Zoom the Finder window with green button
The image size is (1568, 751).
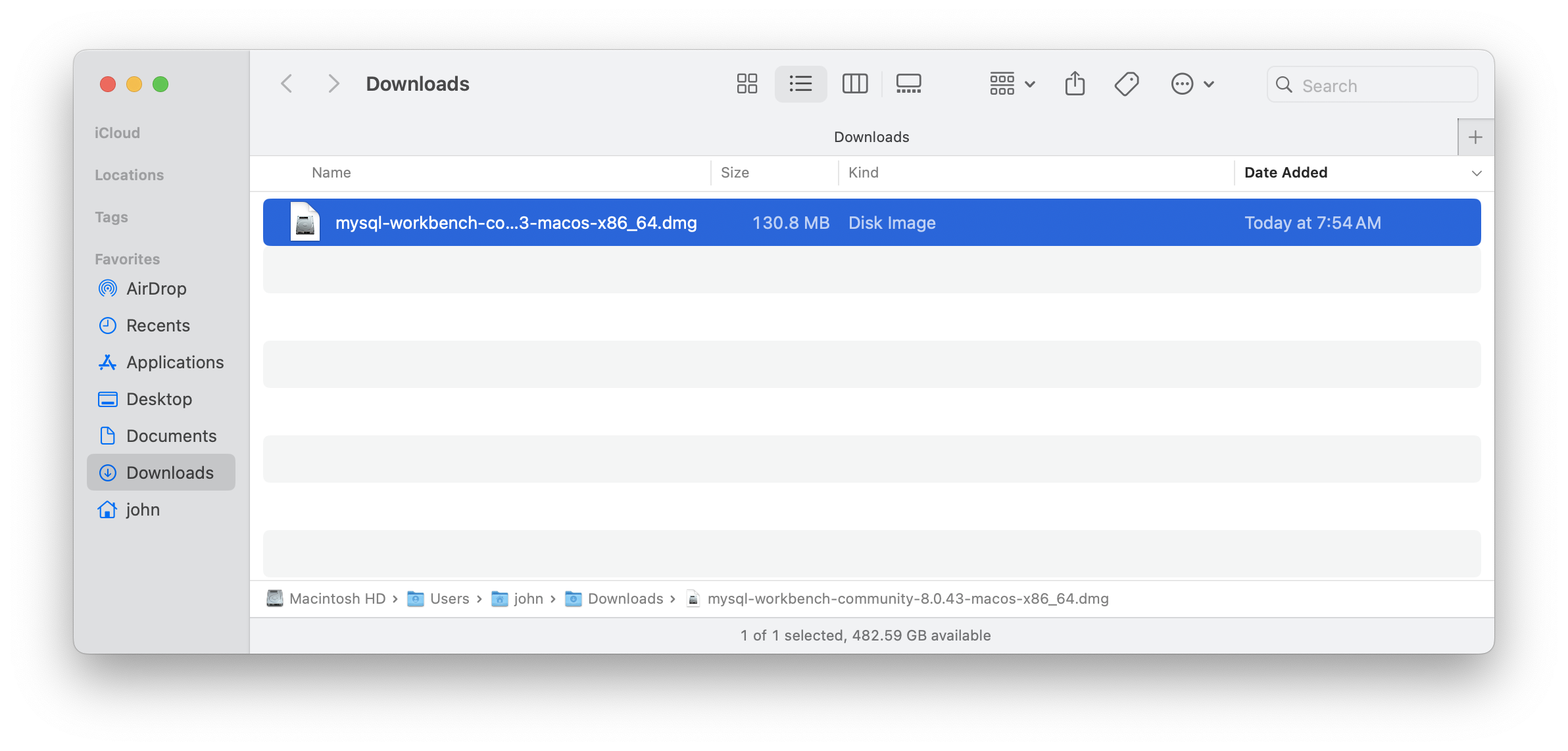pyautogui.click(x=160, y=84)
